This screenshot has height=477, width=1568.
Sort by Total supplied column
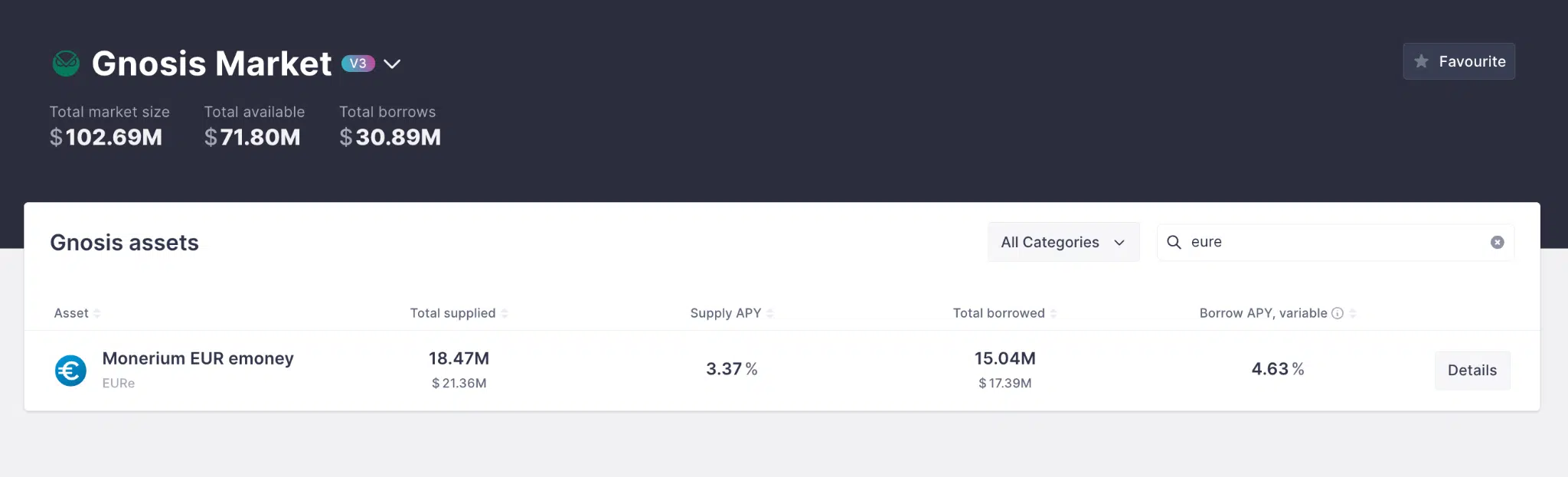[452, 313]
